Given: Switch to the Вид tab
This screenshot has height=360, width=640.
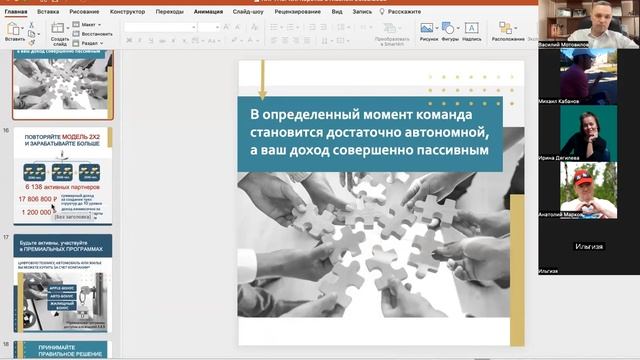Looking at the screenshot, I should pyautogui.click(x=337, y=11).
